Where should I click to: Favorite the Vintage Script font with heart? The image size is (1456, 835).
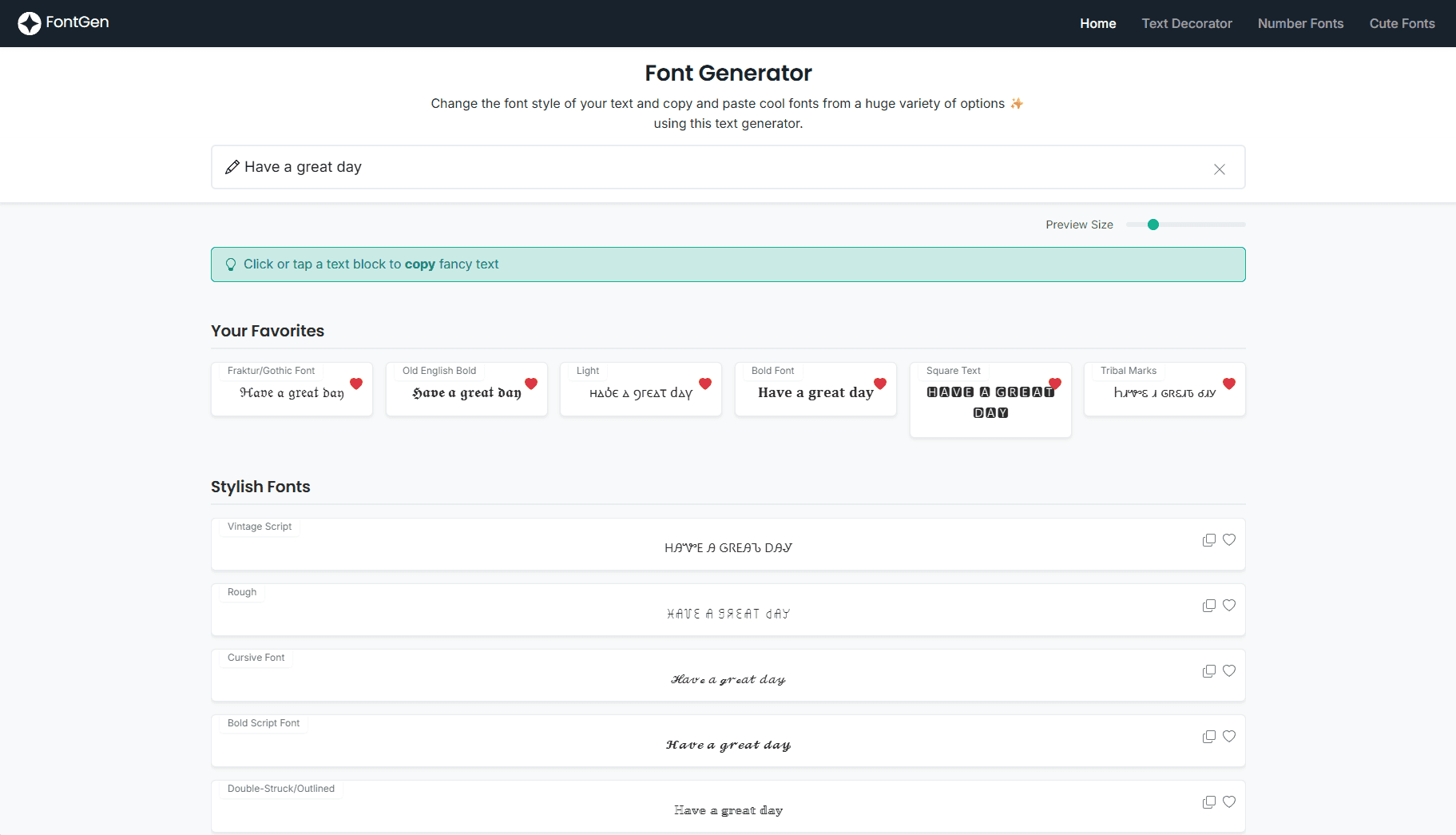pos(1229,540)
